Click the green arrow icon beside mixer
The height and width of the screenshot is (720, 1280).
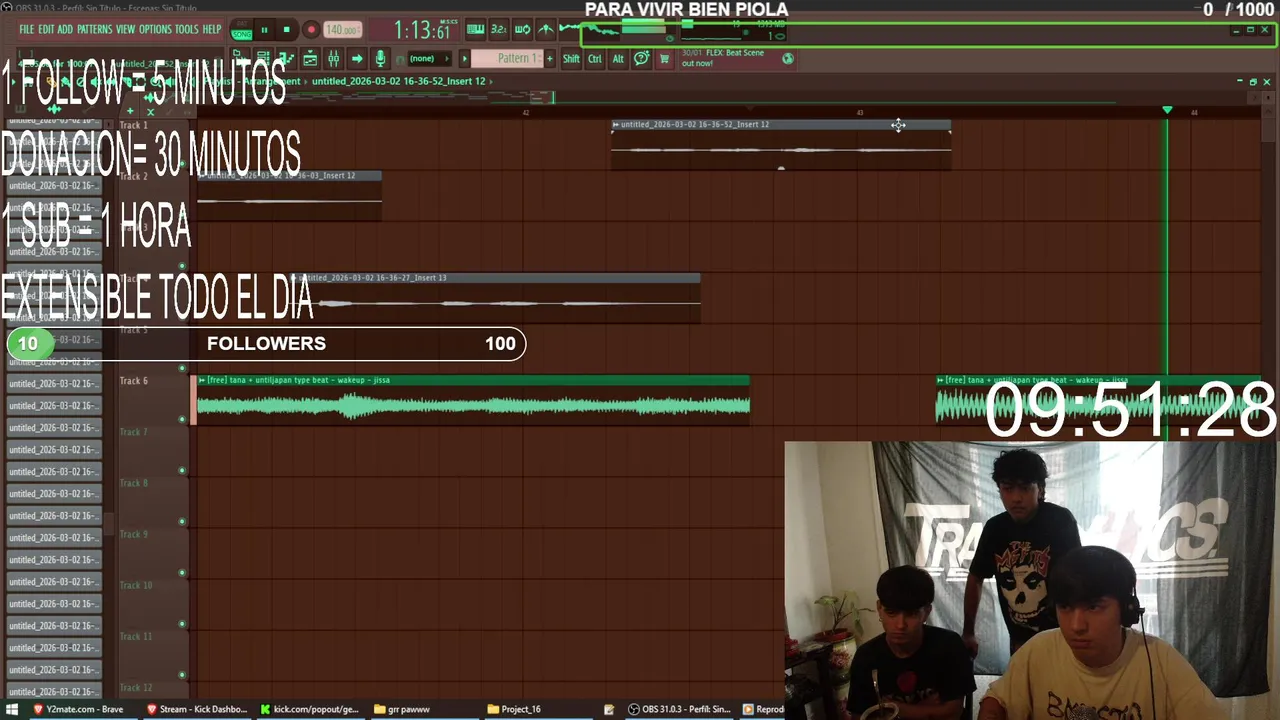coord(357,58)
